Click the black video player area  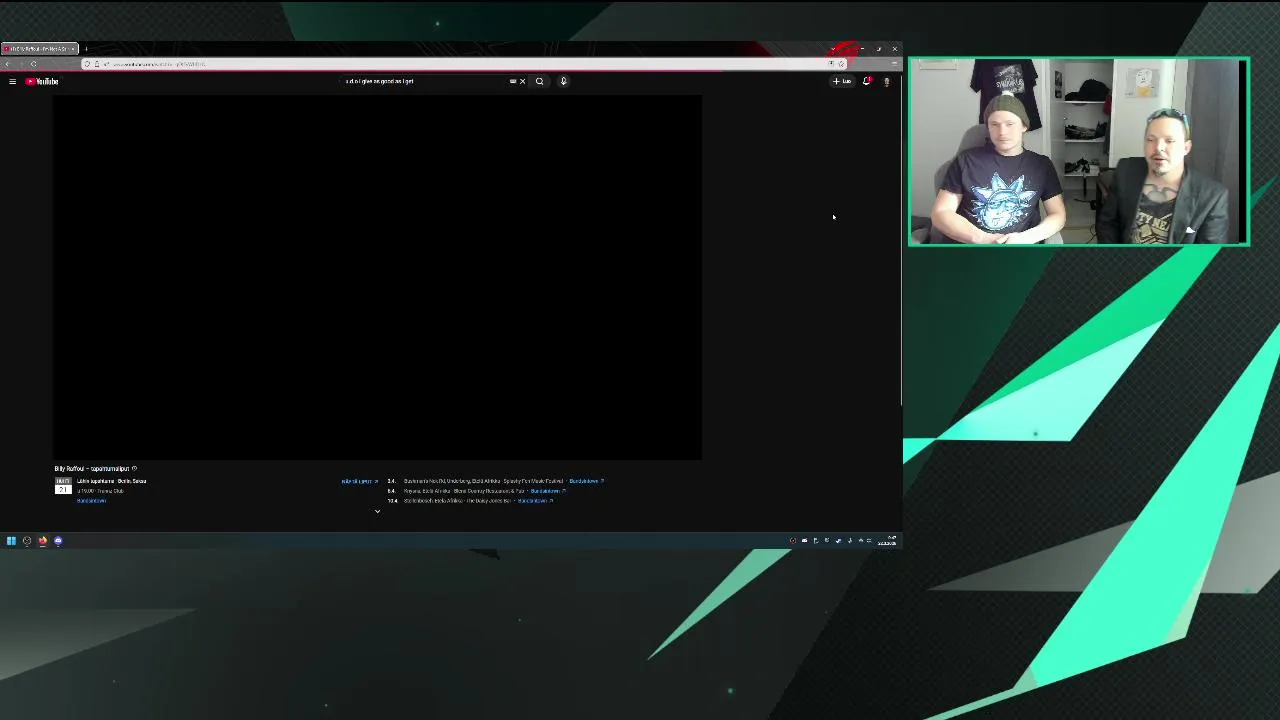378,277
